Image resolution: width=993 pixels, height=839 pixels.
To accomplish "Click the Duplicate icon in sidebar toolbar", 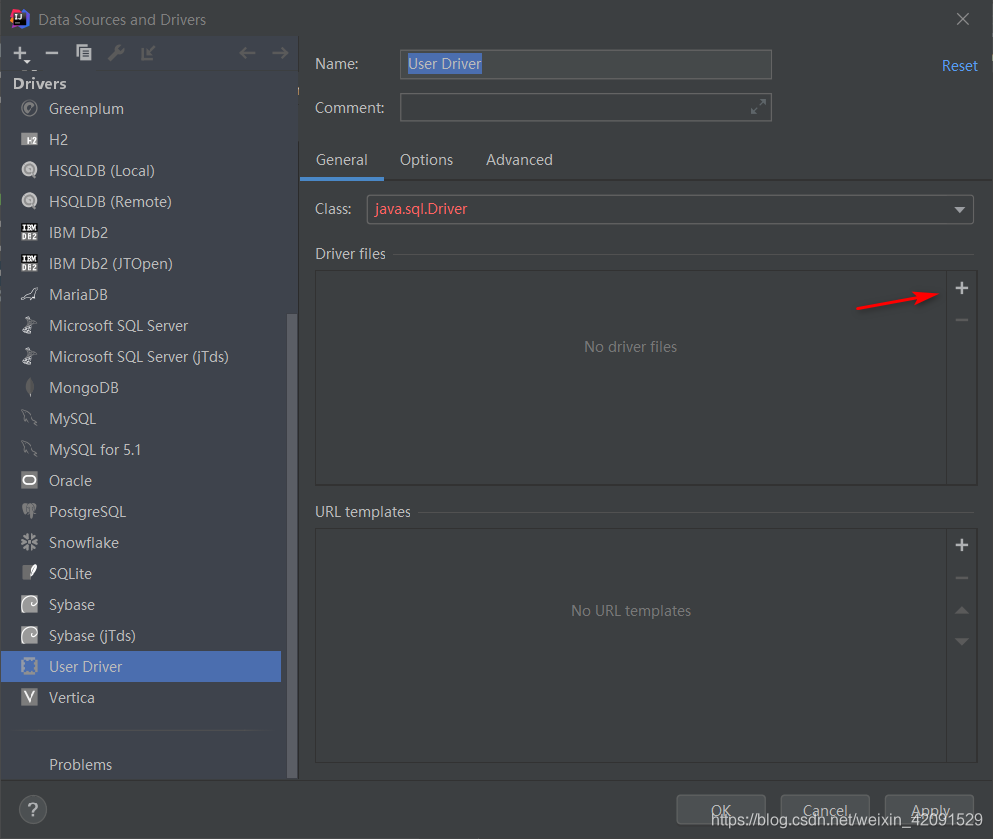I will click(84, 53).
